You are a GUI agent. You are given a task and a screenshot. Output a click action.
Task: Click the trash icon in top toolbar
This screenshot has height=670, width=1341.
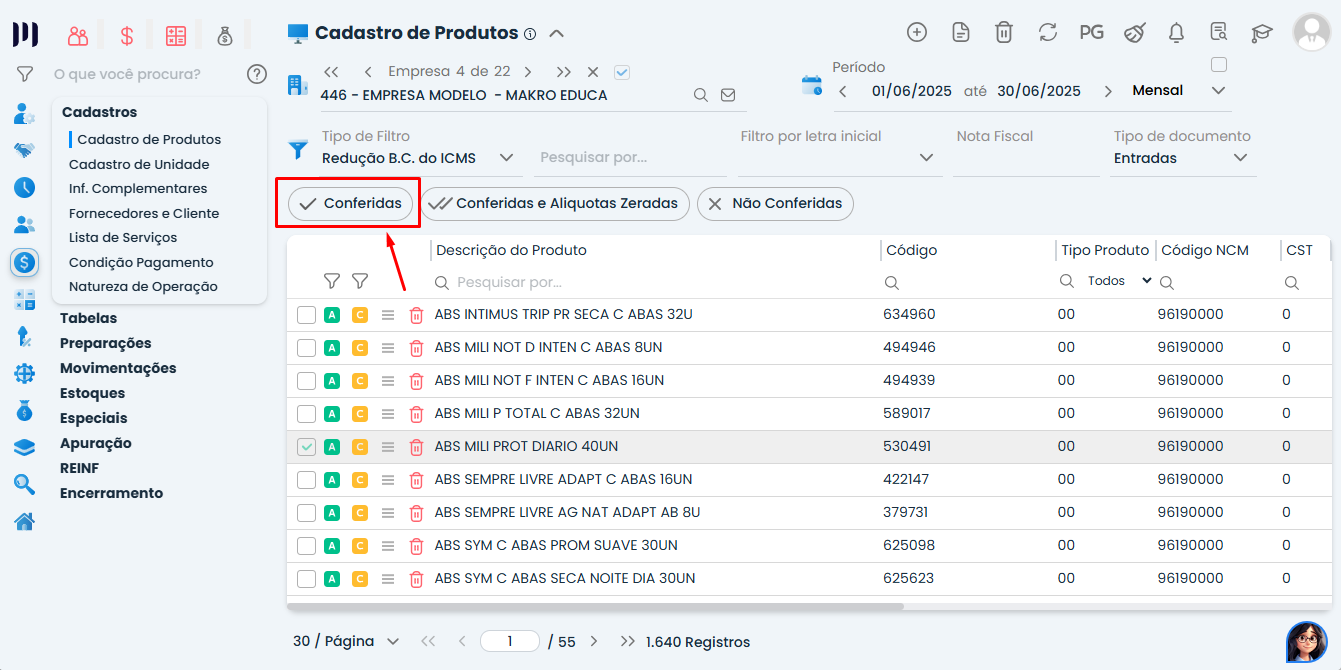pyautogui.click(x=1004, y=32)
